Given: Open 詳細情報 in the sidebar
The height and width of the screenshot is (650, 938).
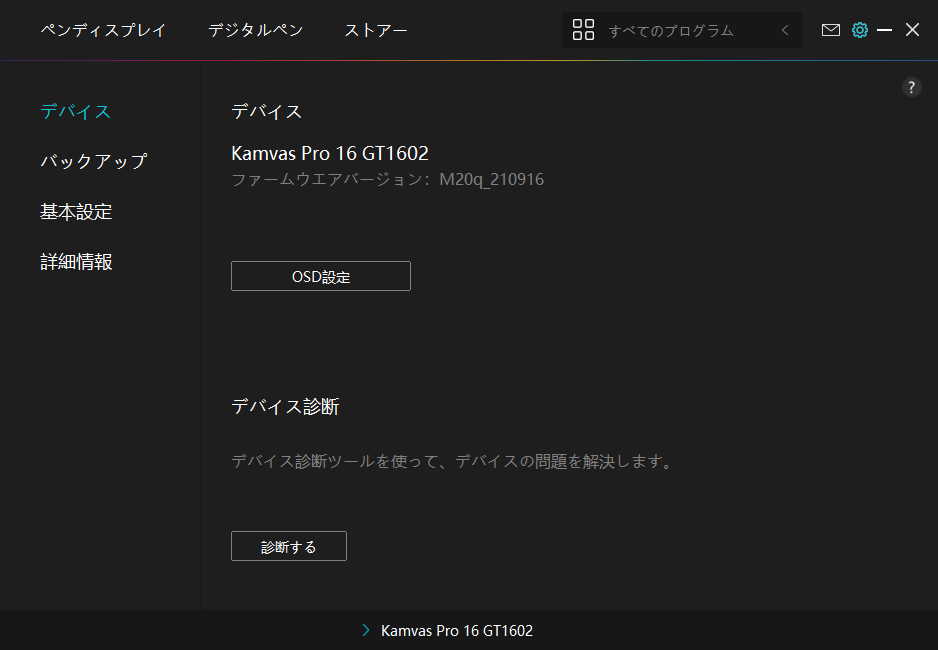Looking at the screenshot, I should pyautogui.click(x=76, y=262).
